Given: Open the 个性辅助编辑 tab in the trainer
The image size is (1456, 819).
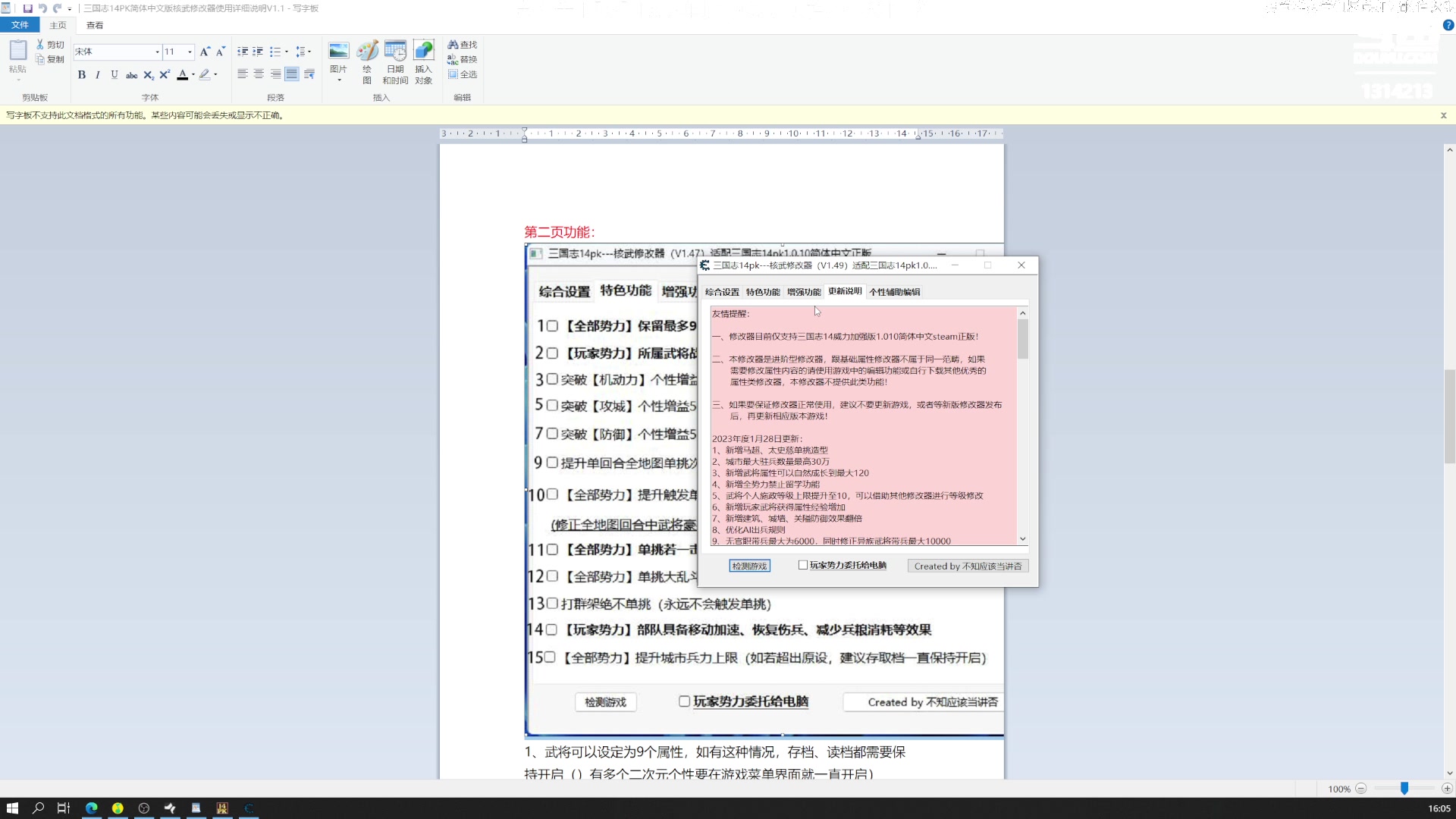Looking at the screenshot, I should pos(895,292).
